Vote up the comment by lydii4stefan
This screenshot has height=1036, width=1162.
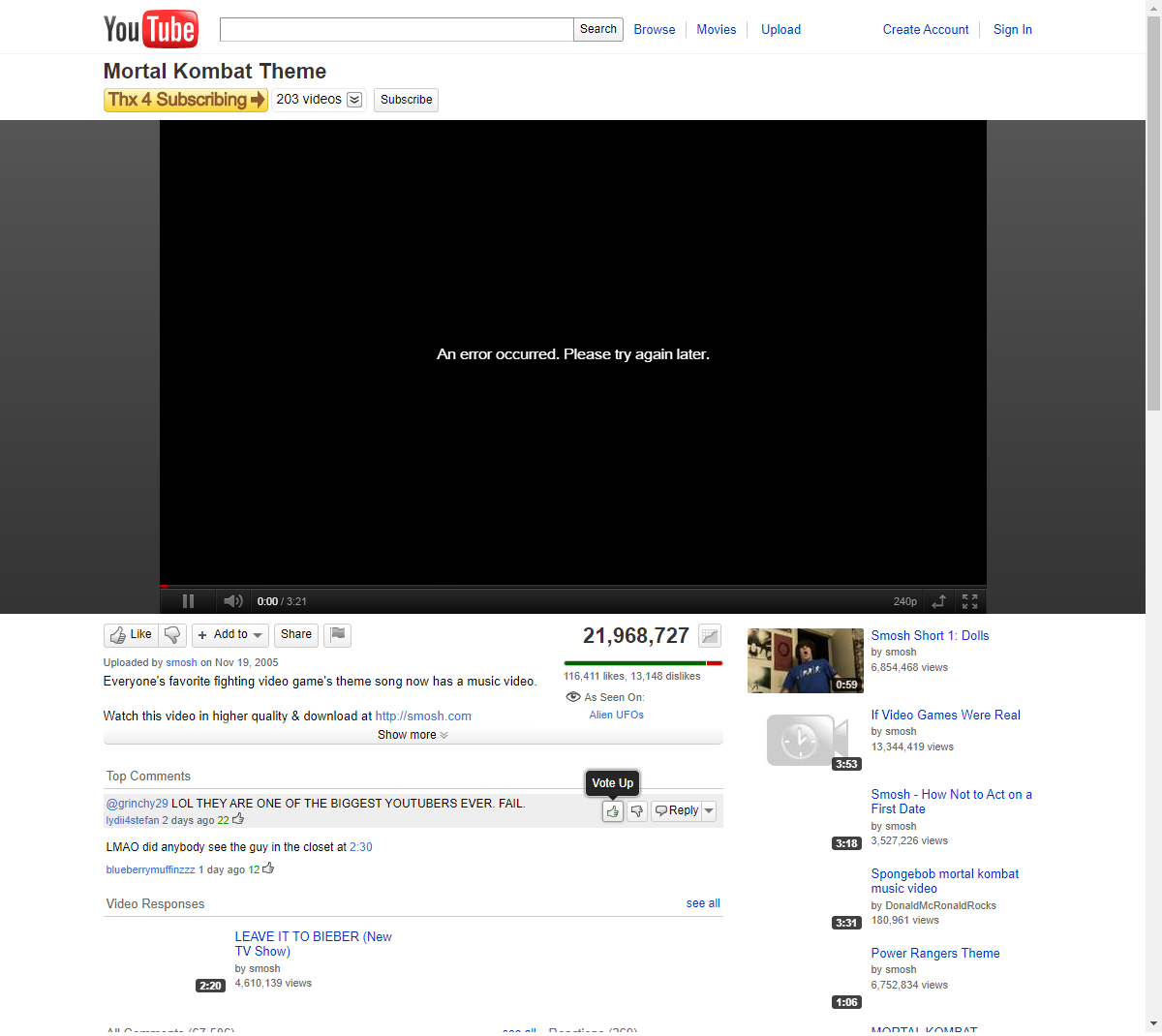[x=613, y=811]
